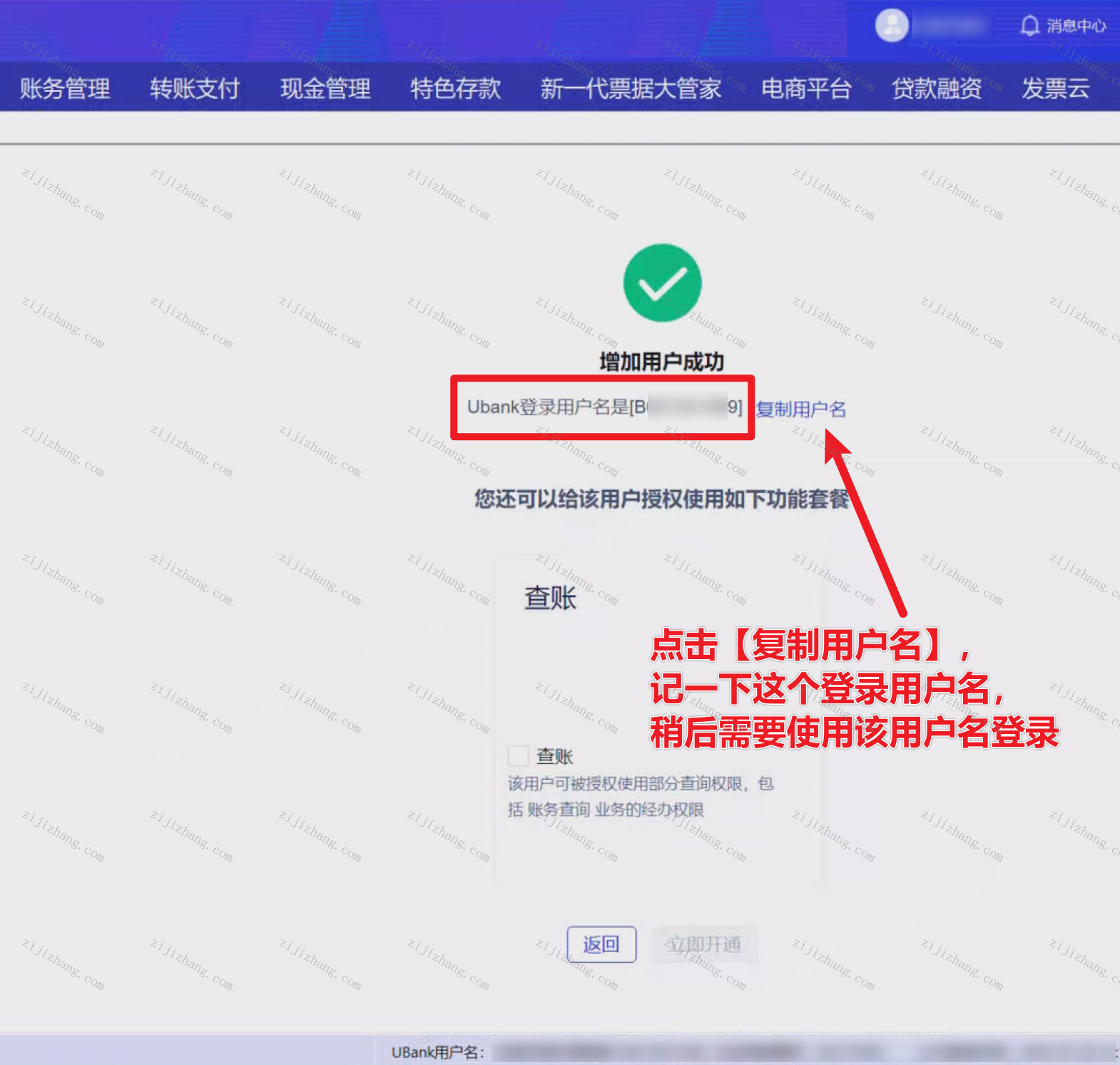Click the user avatar icon
This screenshot has width=1120, height=1065.
click(x=892, y=26)
